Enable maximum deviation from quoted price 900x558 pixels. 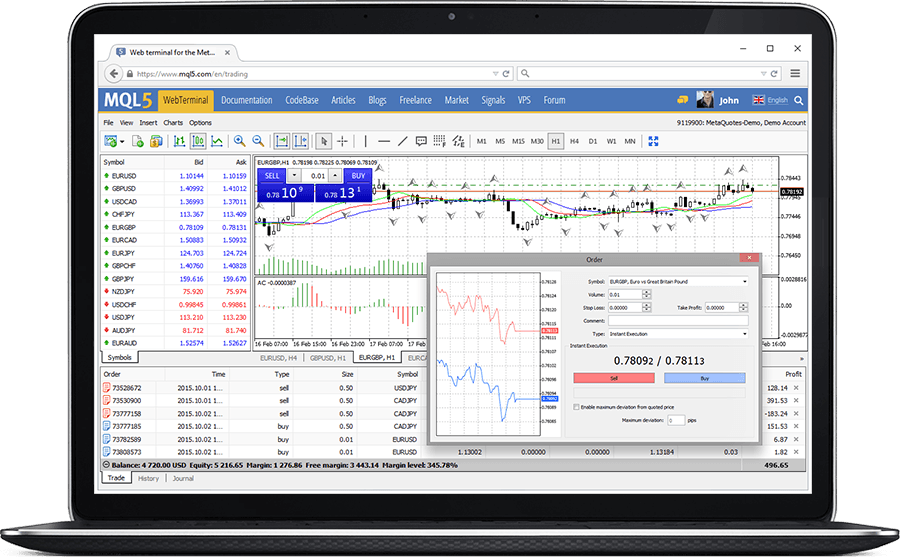point(576,407)
